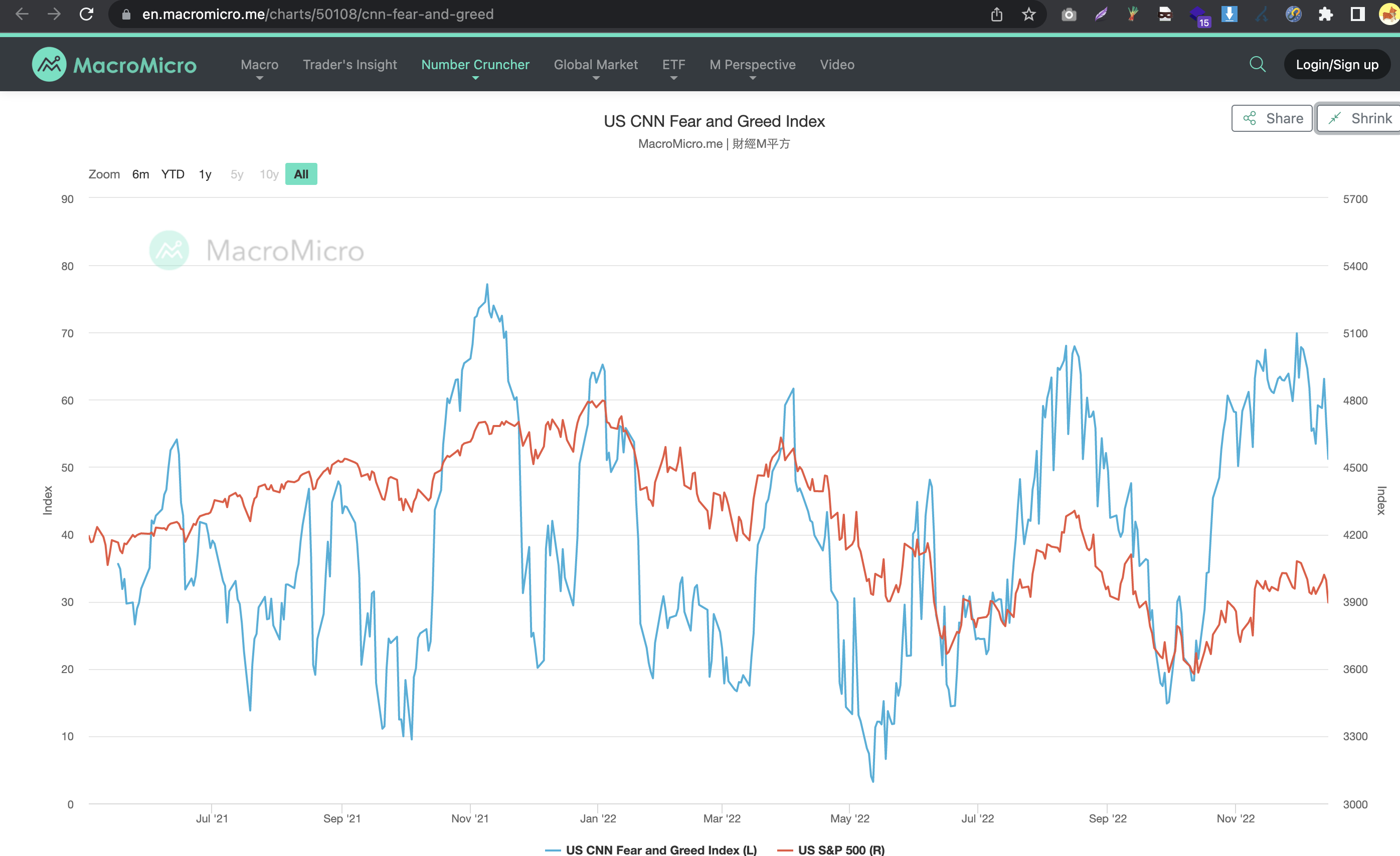Click the Share button

point(1272,118)
